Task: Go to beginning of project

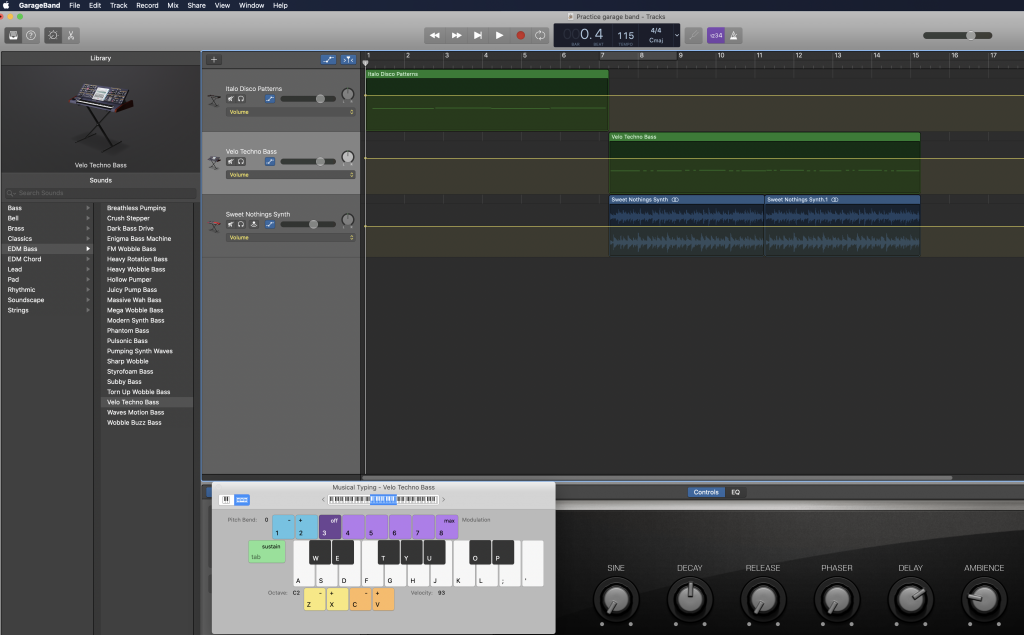Action: 478,35
